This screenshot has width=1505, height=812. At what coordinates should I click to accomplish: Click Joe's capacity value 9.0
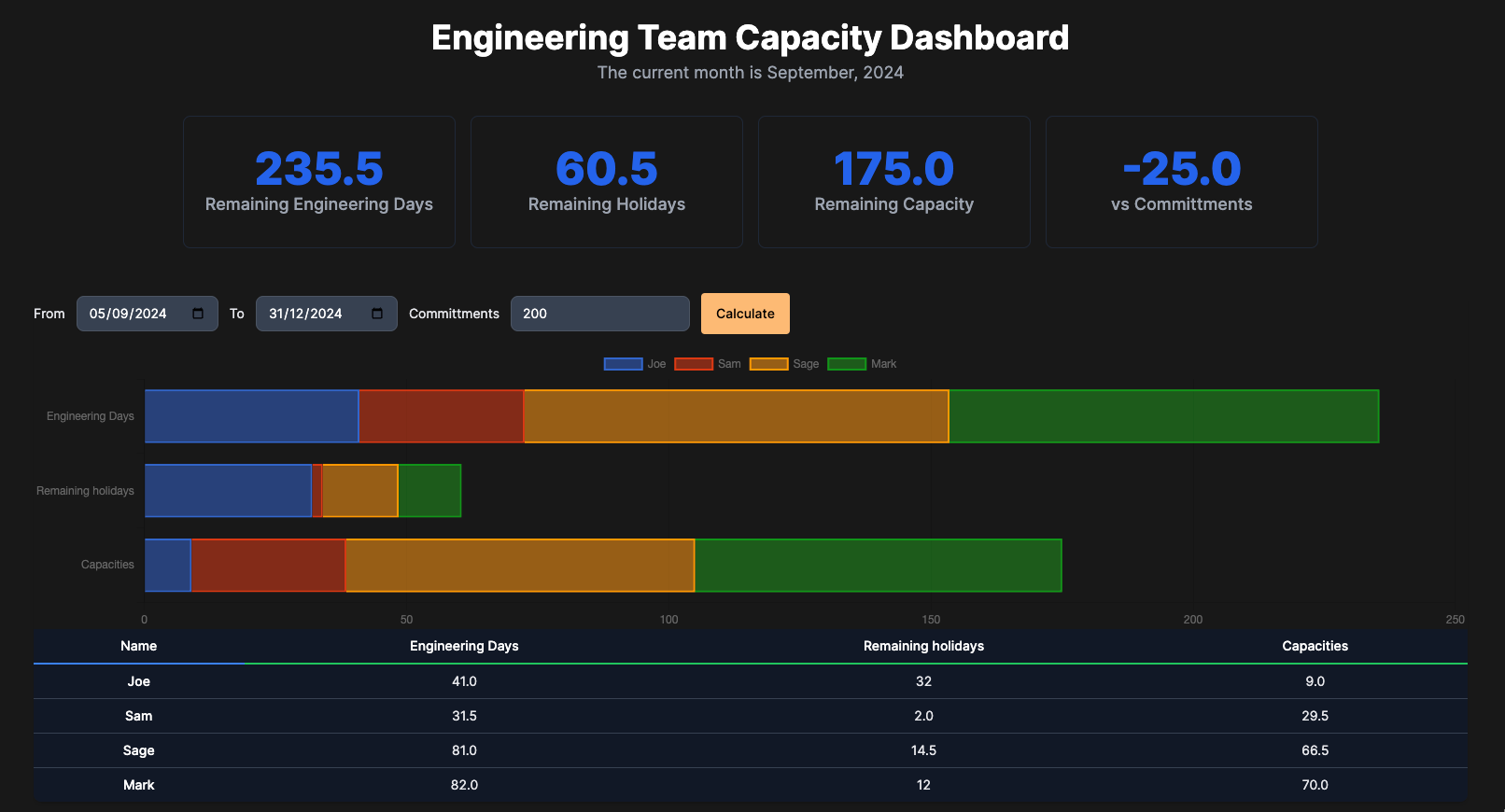click(x=1315, y=681)
